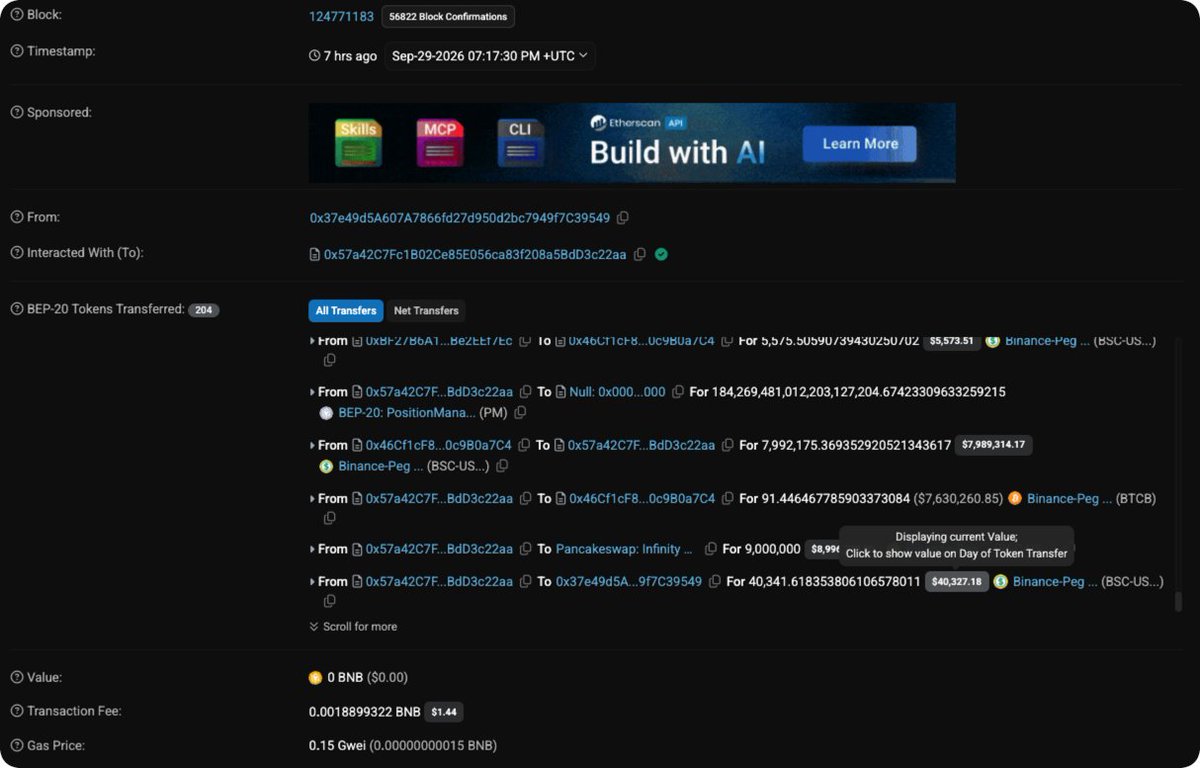This screenshot has width=1200, height=768.
Task: Open the Null: 0x000...000 address link
Action: [x=617, y=392]
